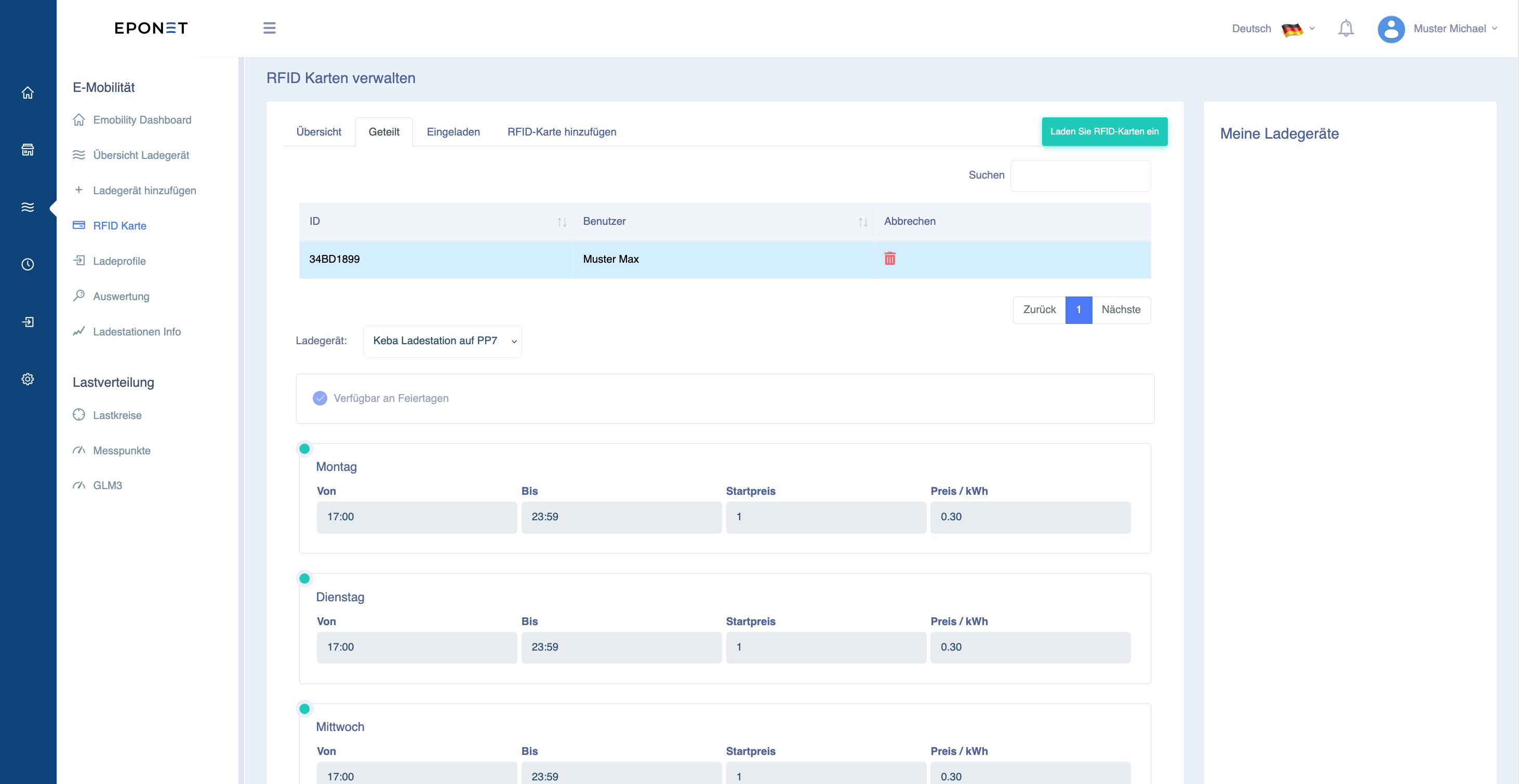Toggle the Montag green indicator

point(304,449)
